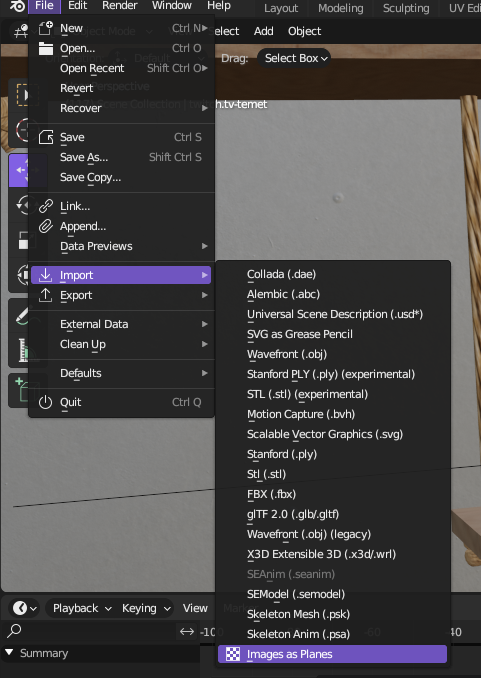Choose Revert from File menu
Viewport: 481px width, 678px height.
pyautogui.click(x=122, y=88)
